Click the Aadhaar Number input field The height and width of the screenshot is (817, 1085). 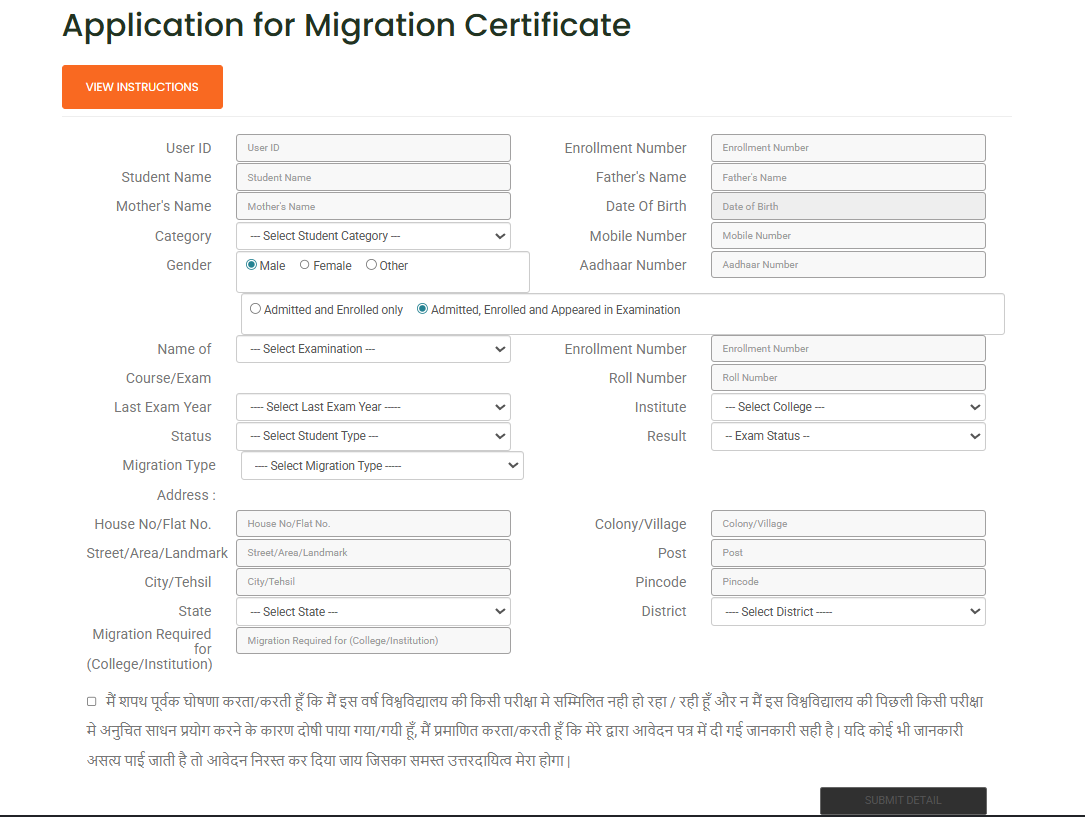tap(847, 264)
